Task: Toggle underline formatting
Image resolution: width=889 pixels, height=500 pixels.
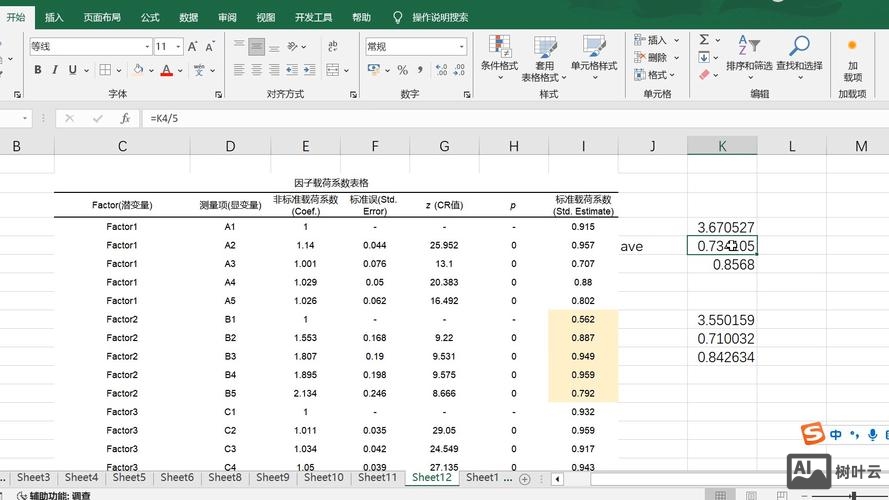Action: (73, 70)
